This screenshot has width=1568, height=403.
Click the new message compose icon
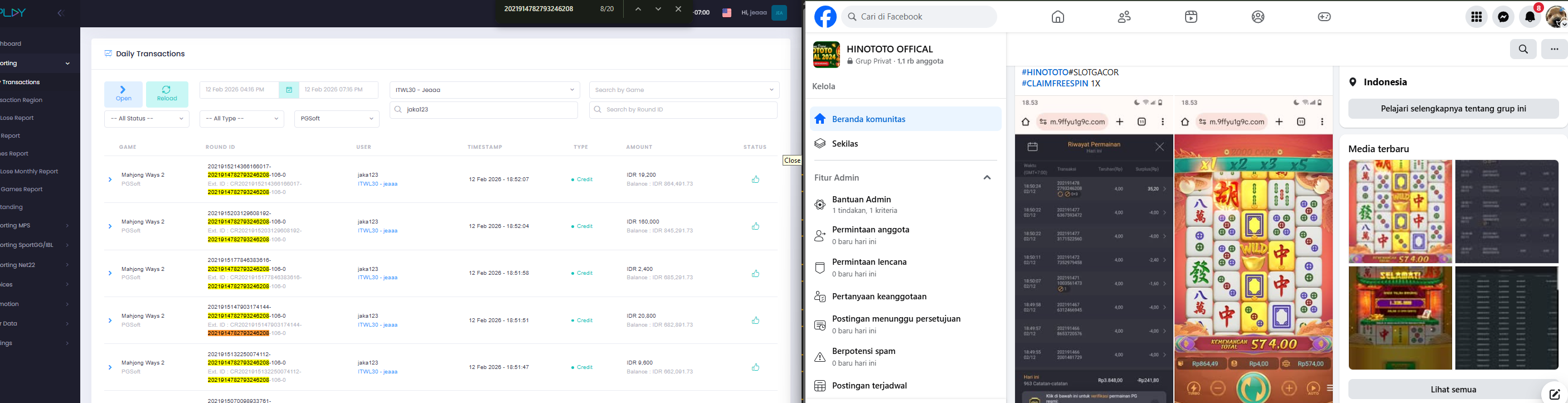point(1554,394)
